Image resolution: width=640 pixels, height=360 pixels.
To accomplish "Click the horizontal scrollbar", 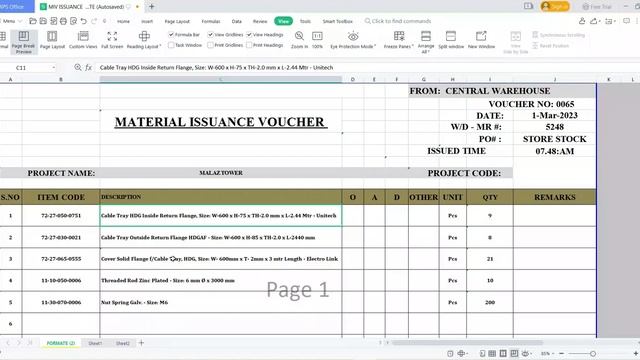I will 467,343.
